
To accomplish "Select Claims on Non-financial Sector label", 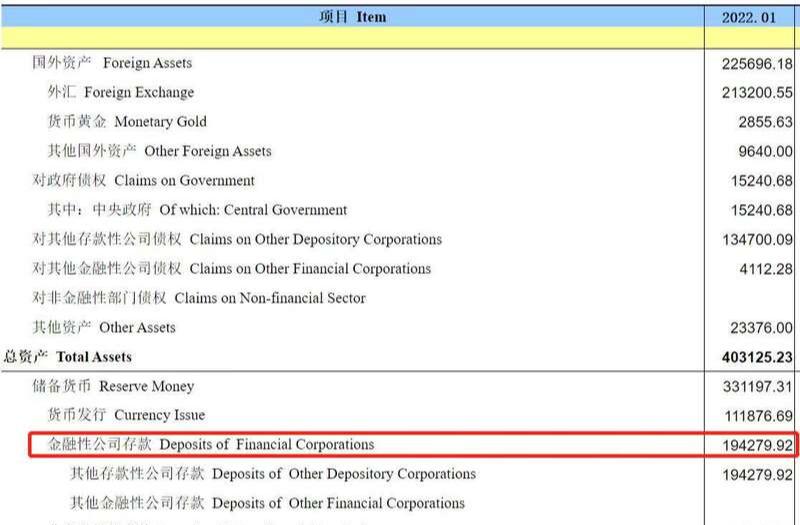I will (x=199, y=298).
